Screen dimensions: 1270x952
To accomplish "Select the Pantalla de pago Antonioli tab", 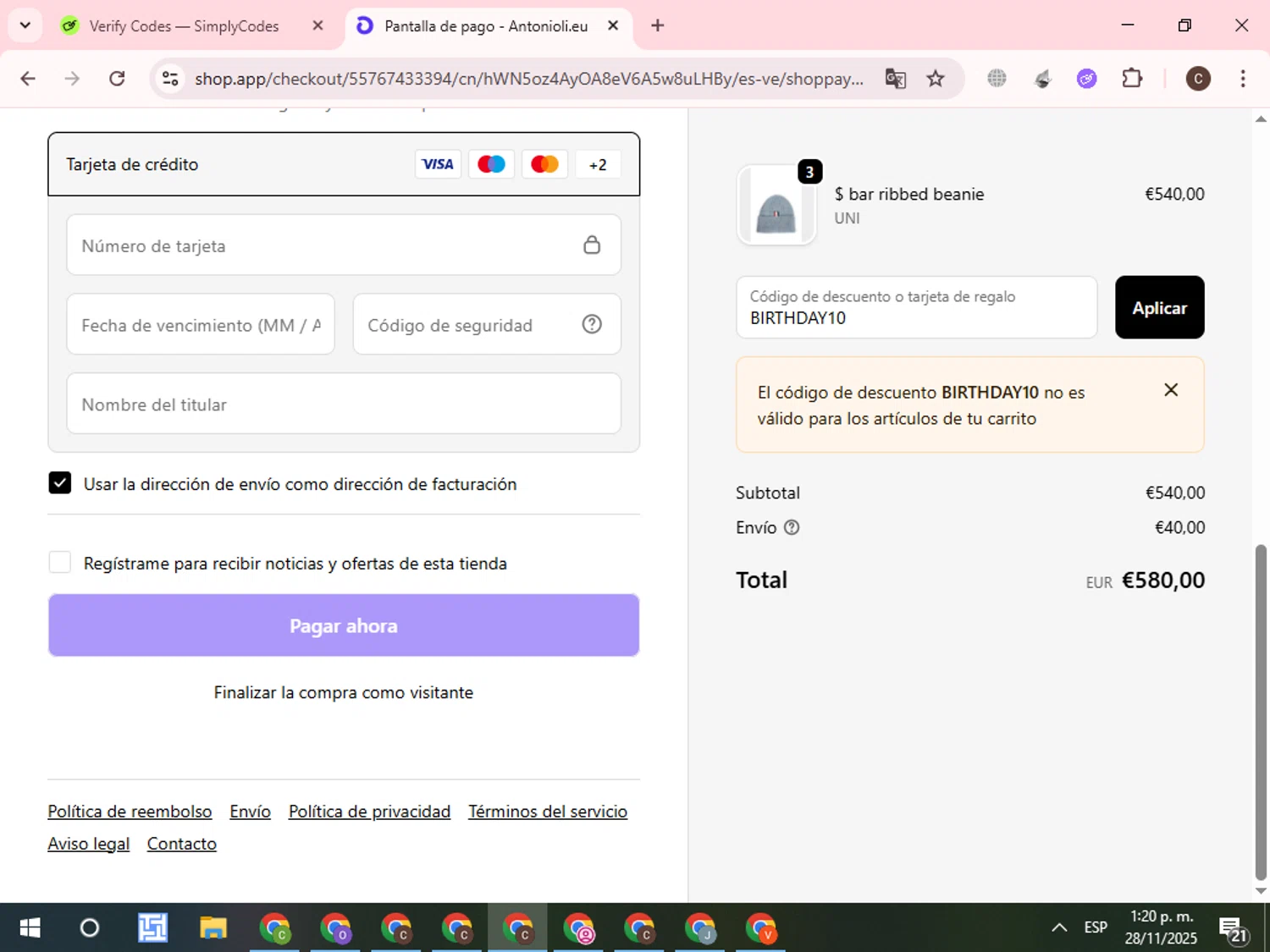I will (x=486, y=26).
